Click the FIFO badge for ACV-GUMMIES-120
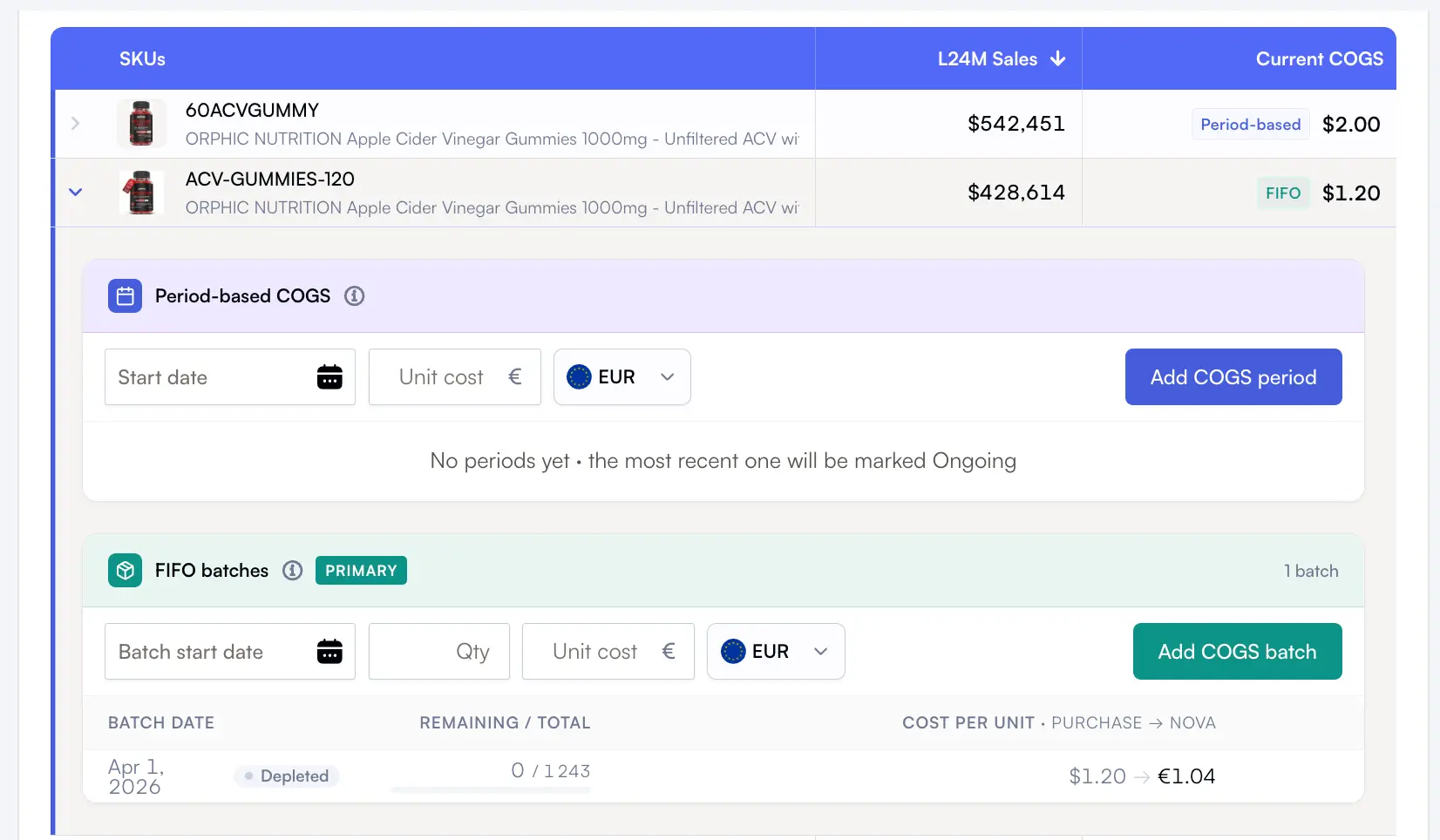Image resolution: width=1440 pixels, height=840 pixels. point(1283,193)
